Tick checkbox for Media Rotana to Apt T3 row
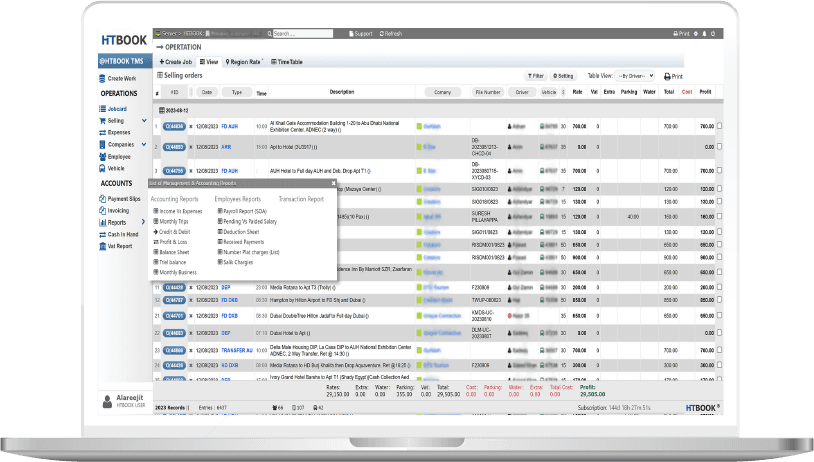The height and width of the screenshot is (462, 814). [x=720, y=287]
